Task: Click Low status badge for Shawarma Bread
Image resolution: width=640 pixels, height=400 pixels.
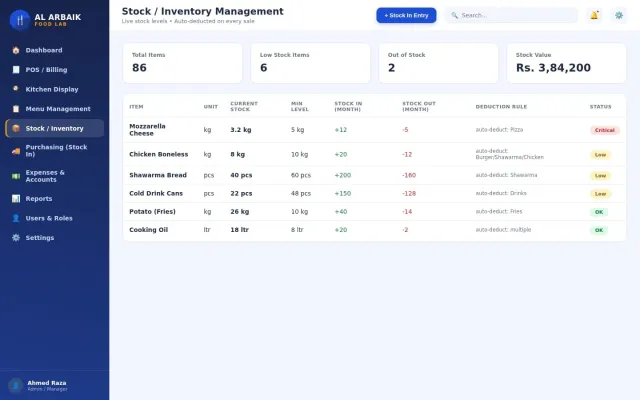Action: pyautogui.click(x=600, y=176)
